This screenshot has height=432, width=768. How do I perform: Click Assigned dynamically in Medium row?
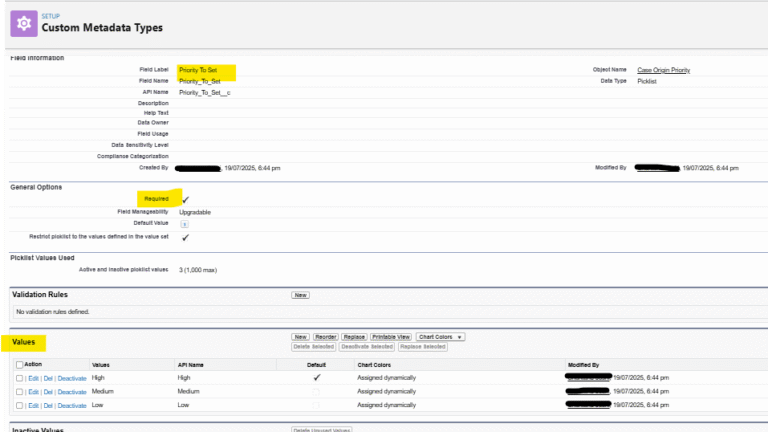coord(386,391)
